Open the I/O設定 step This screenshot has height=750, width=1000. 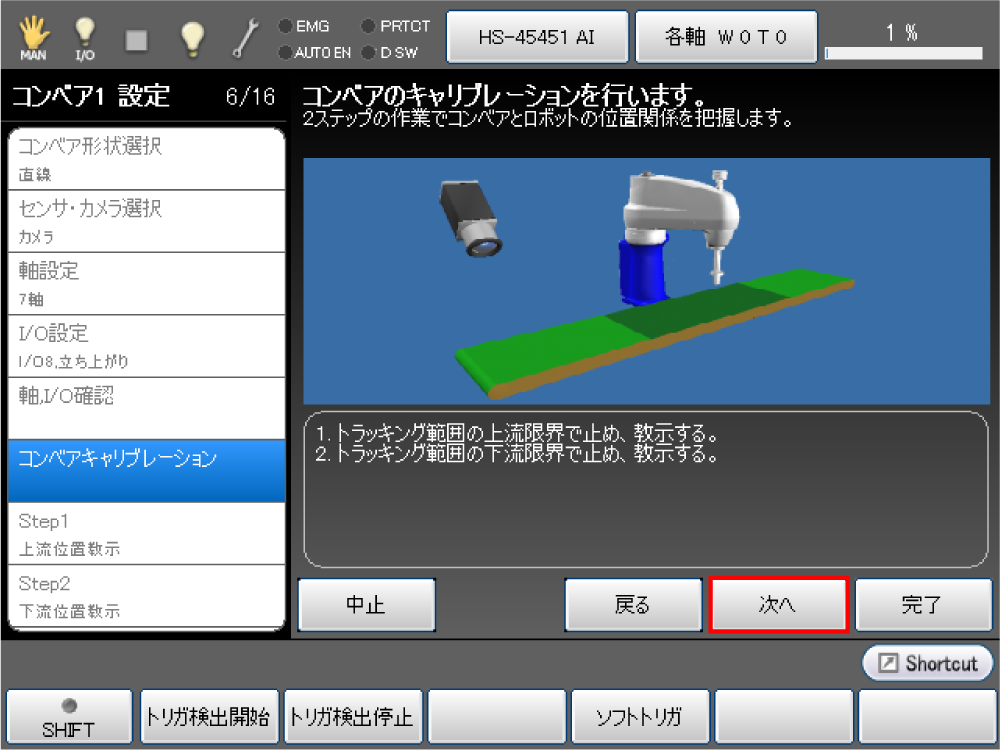(x=146, y=345)
